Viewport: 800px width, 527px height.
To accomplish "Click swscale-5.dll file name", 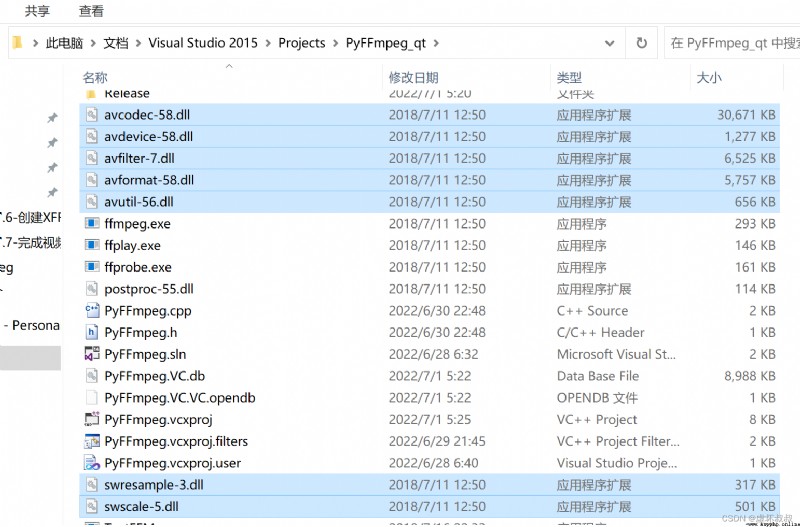I will click(x=141, y=507).
